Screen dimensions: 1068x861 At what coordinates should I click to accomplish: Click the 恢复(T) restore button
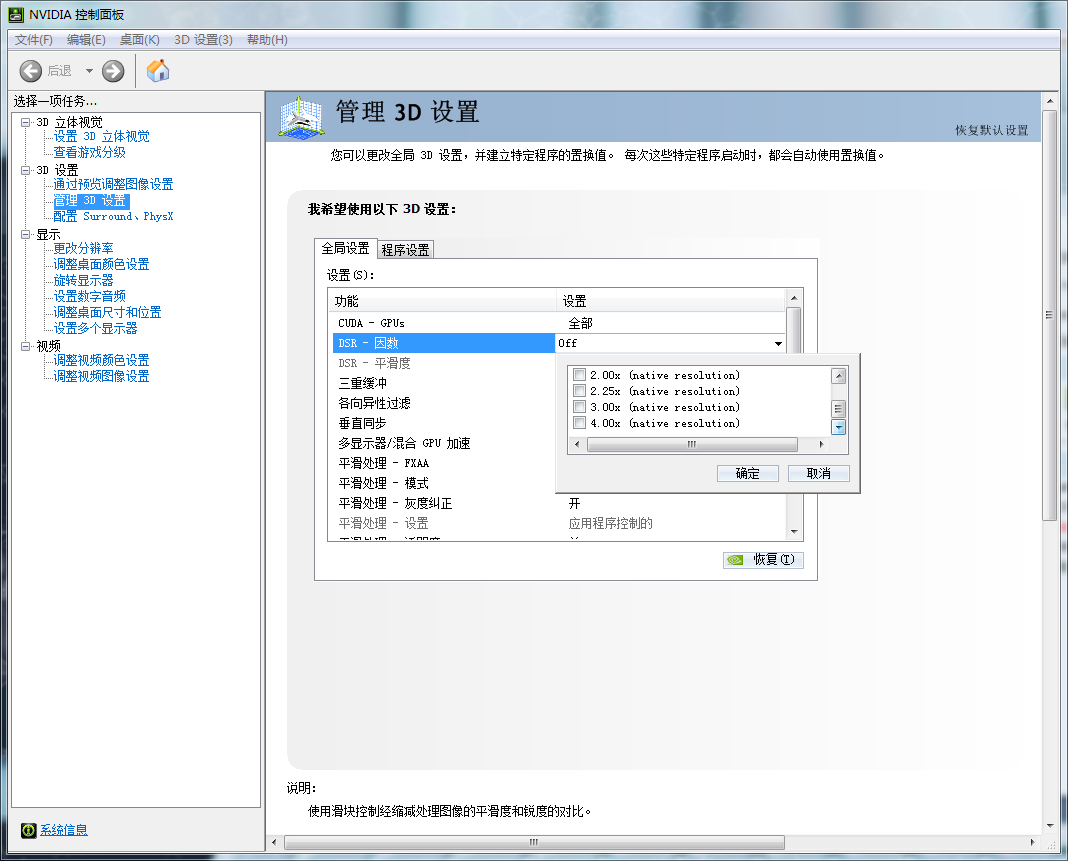(764, 560)
